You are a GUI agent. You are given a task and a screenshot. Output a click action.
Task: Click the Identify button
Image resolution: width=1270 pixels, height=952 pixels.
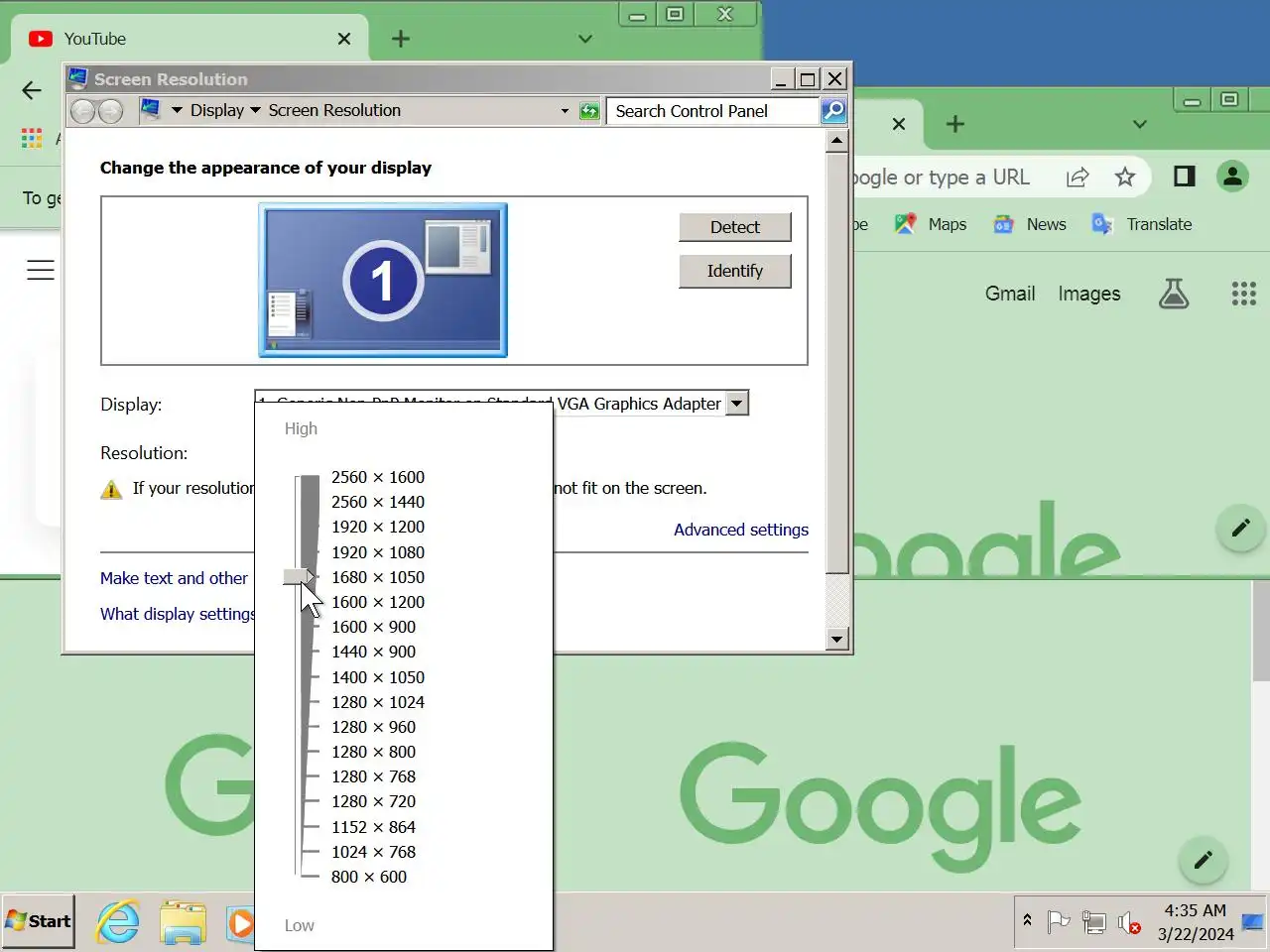point(734,271)
